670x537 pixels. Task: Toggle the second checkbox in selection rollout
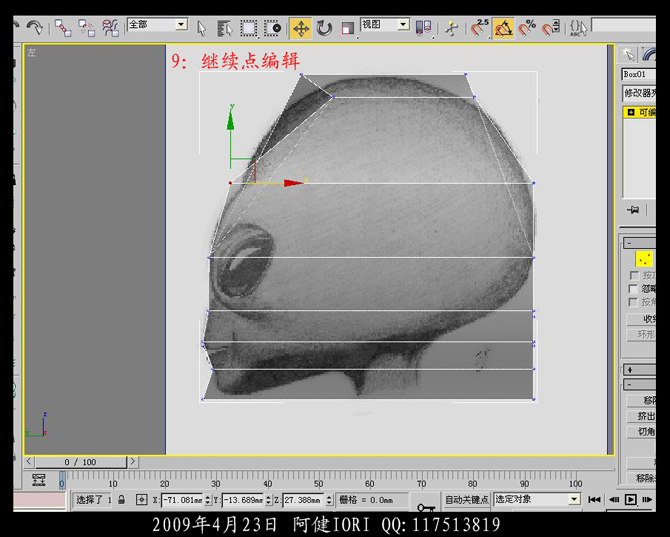tap(634, 289)
